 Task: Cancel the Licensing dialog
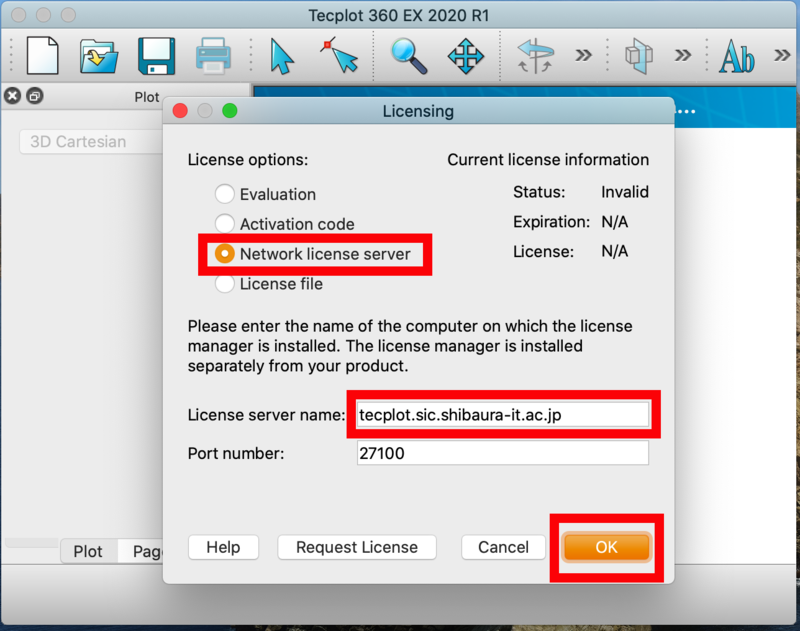point(503,547)
